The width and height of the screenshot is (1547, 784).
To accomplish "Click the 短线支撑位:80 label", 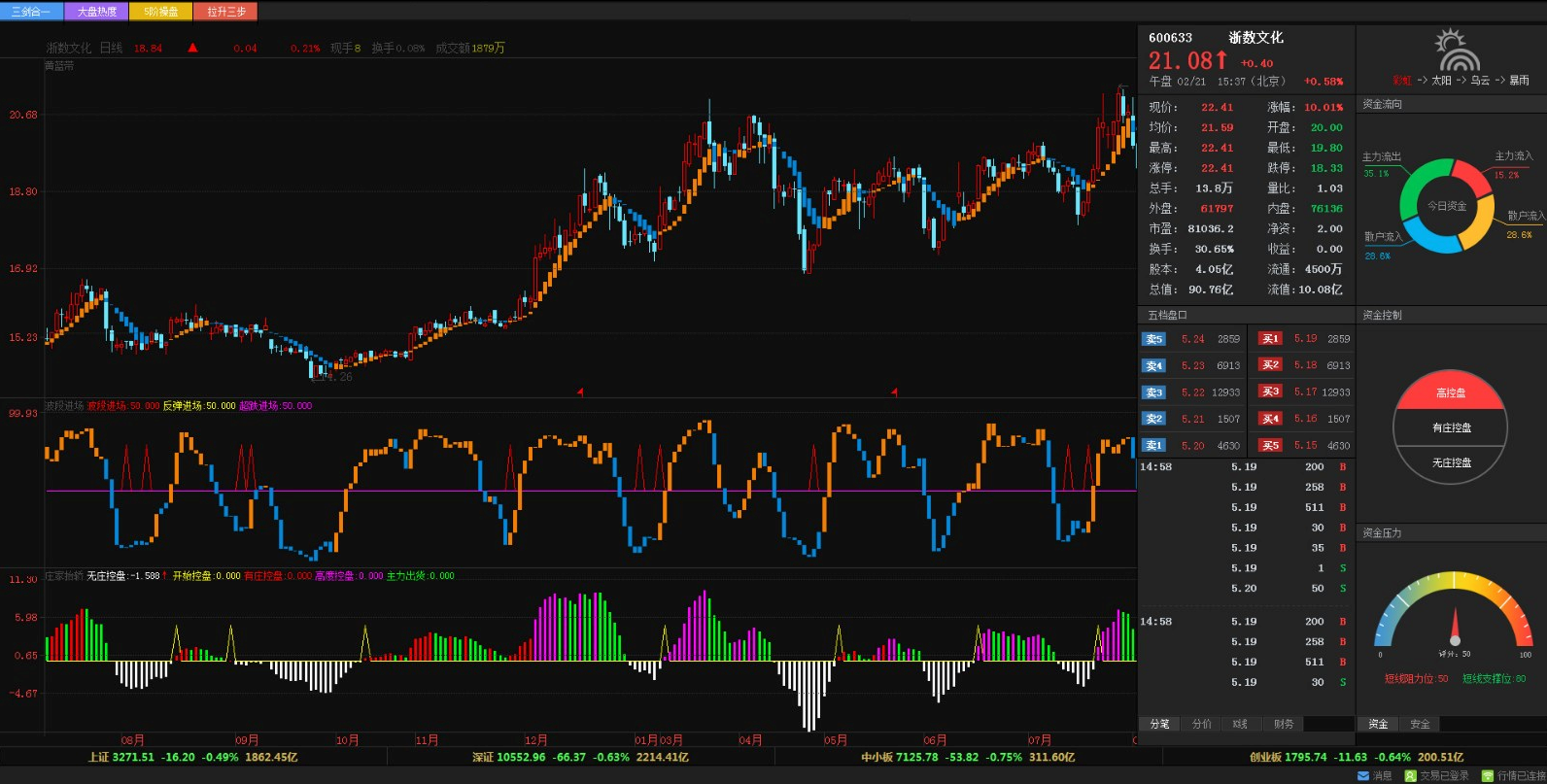I will [1495, 679].
